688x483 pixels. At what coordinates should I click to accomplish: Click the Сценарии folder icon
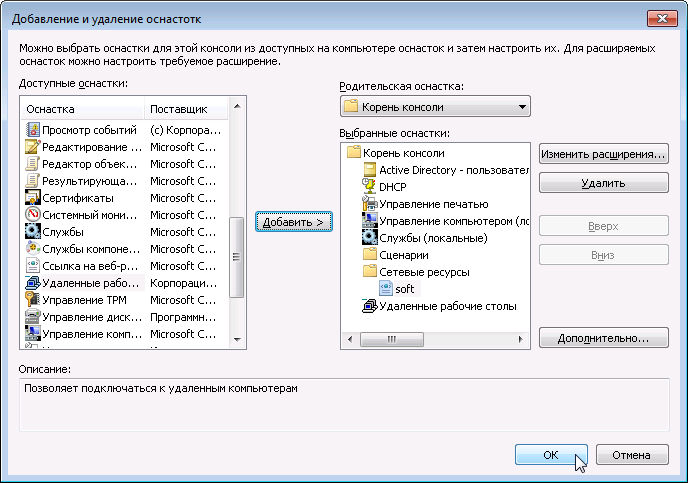click(370, 254)
